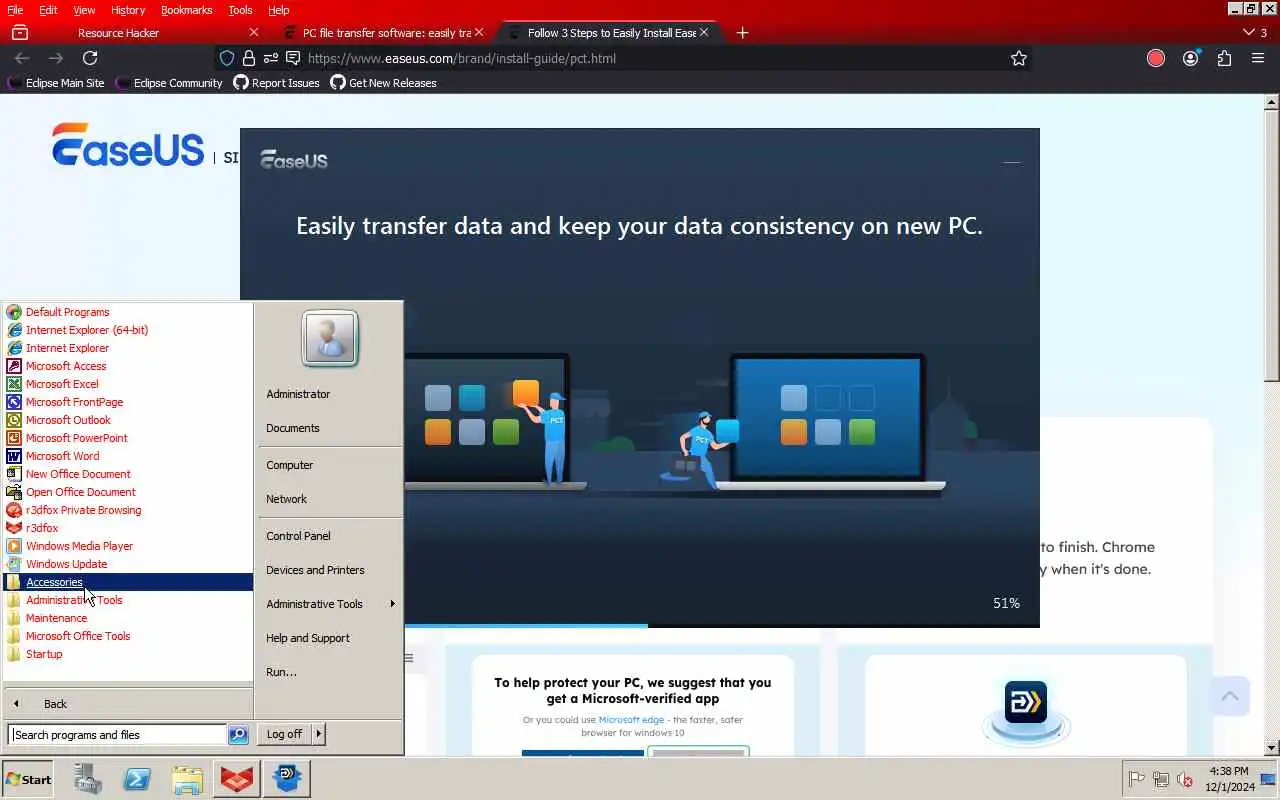
Task: Expand Administrative Tools submenu in right pane
Action: point(330,604)
